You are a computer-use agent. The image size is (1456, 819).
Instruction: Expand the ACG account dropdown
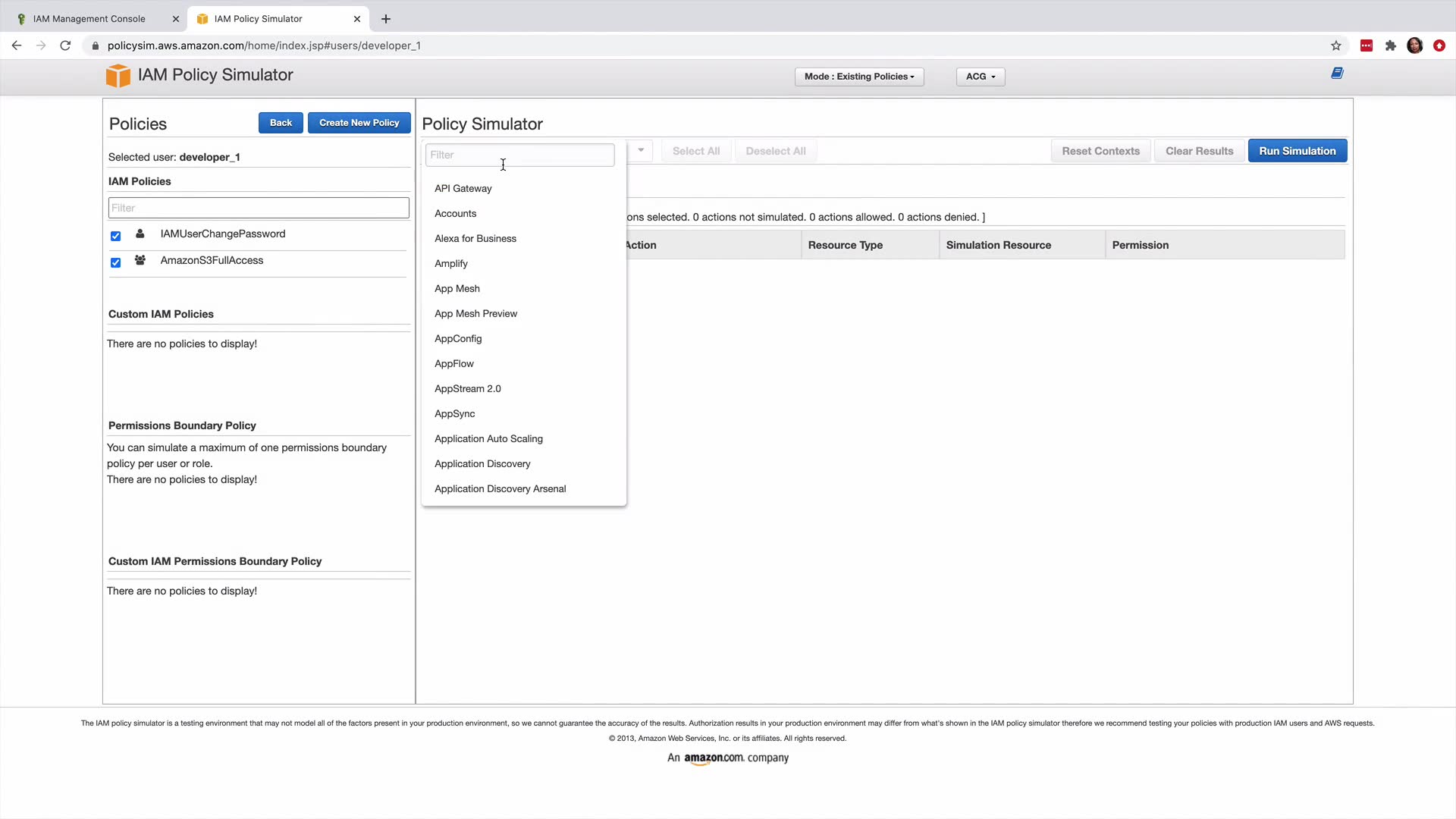(980, 77)
